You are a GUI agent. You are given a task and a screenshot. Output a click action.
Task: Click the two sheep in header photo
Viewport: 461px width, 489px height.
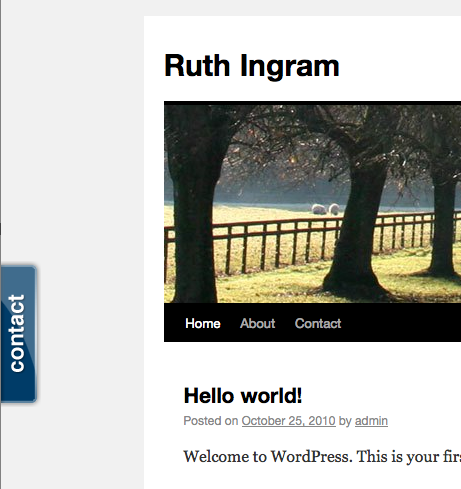(x=325, y=209)
